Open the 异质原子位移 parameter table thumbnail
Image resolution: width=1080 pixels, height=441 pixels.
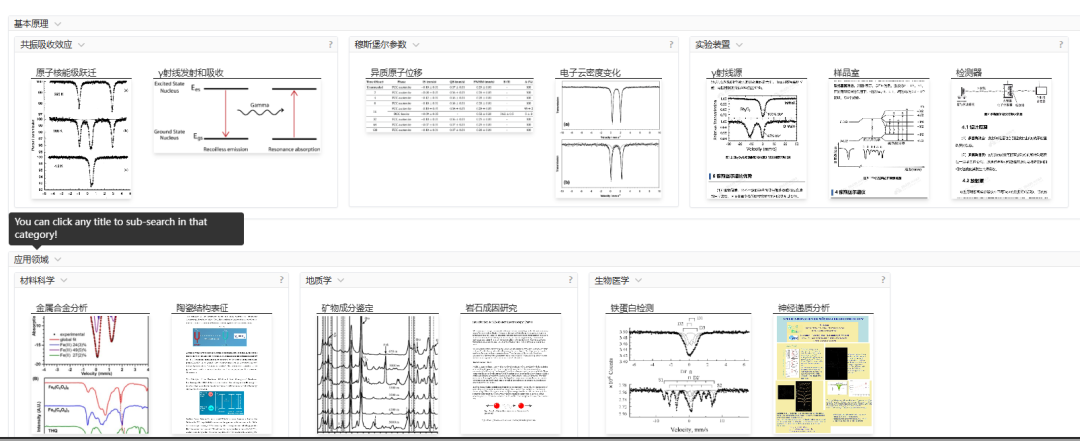point(449,106)
